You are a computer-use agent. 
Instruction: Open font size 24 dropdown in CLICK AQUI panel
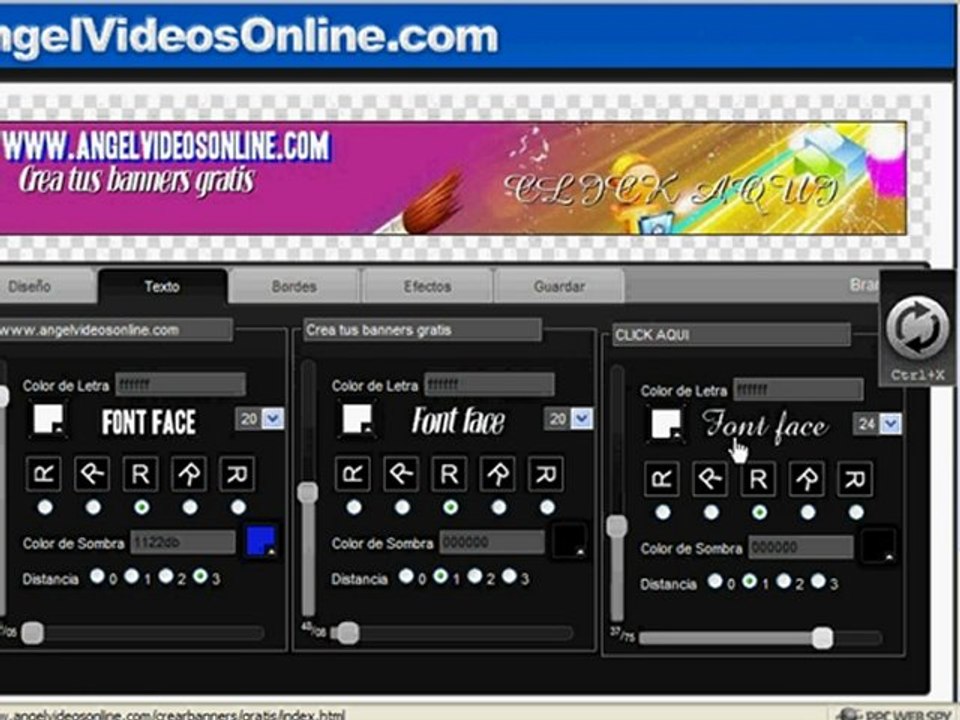click(x=891, y=424)
